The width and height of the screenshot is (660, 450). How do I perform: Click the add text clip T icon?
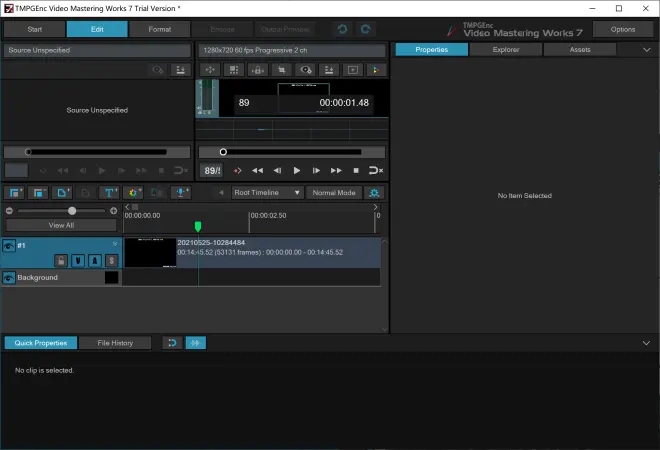tap(110, 193)
